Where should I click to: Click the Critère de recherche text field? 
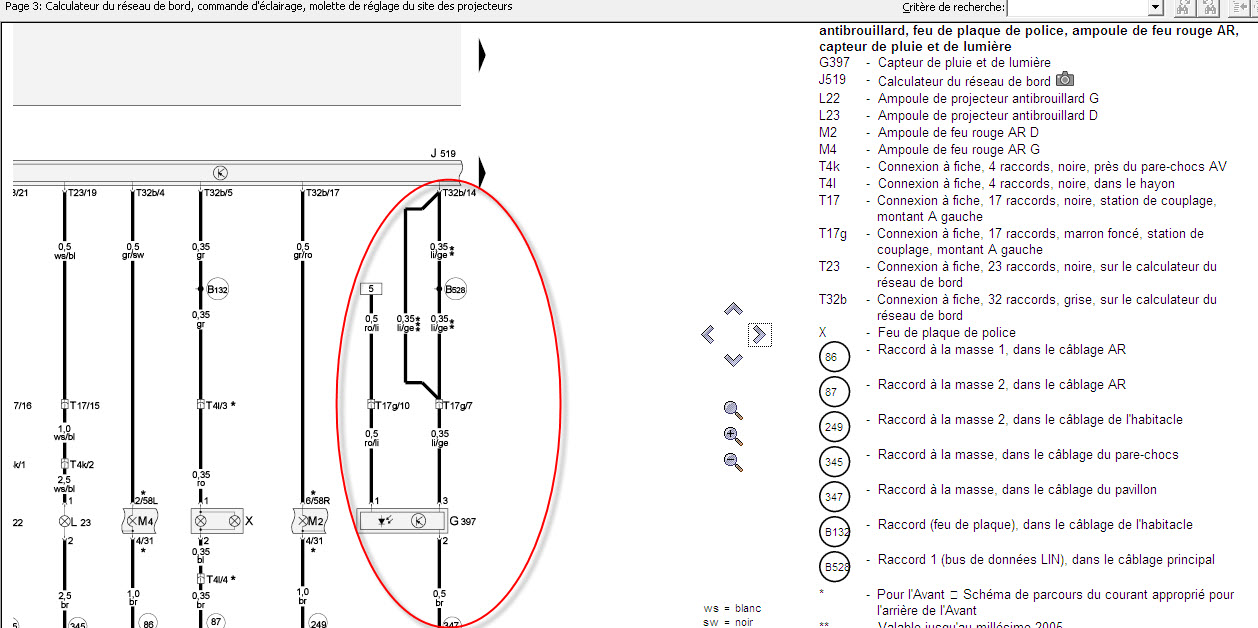1078,8
